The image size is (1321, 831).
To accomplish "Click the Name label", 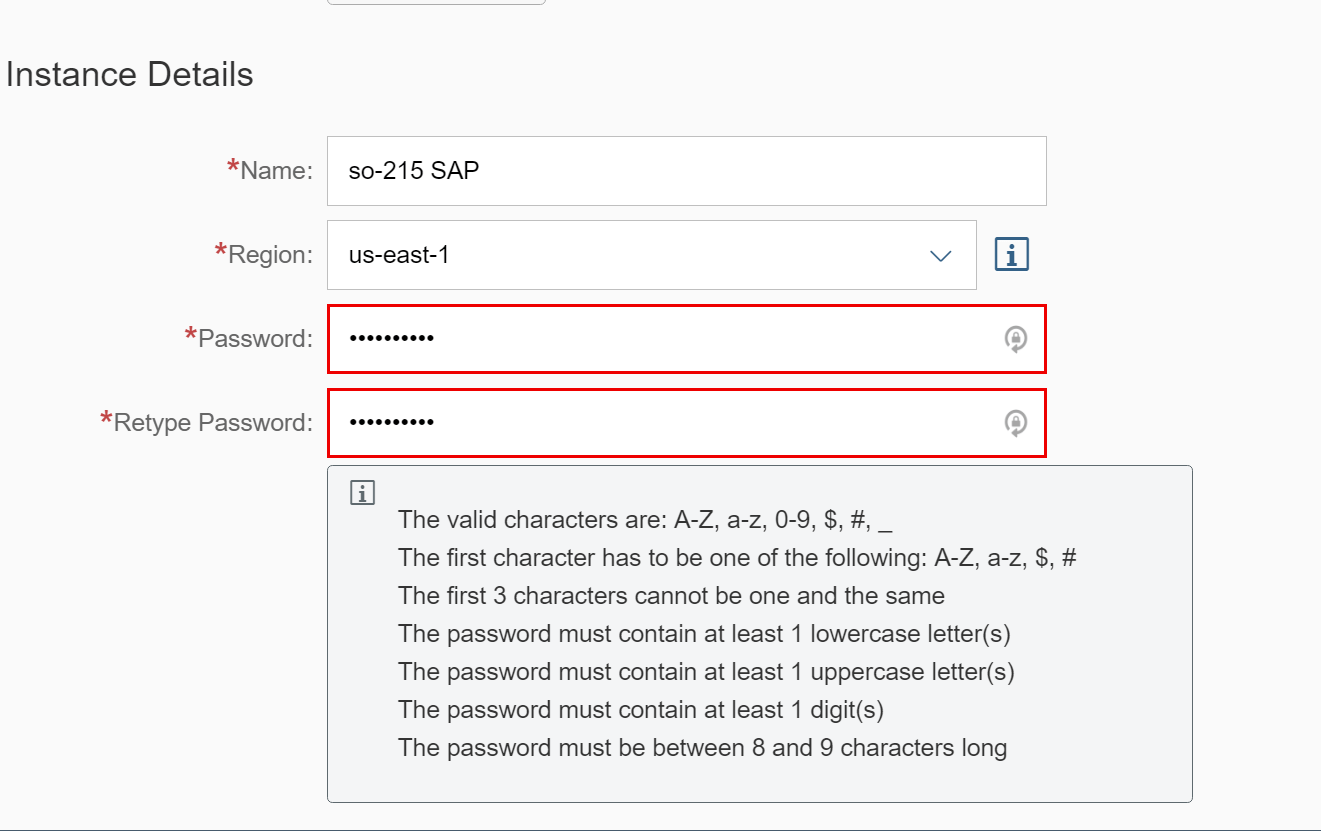I will point(276,171).
